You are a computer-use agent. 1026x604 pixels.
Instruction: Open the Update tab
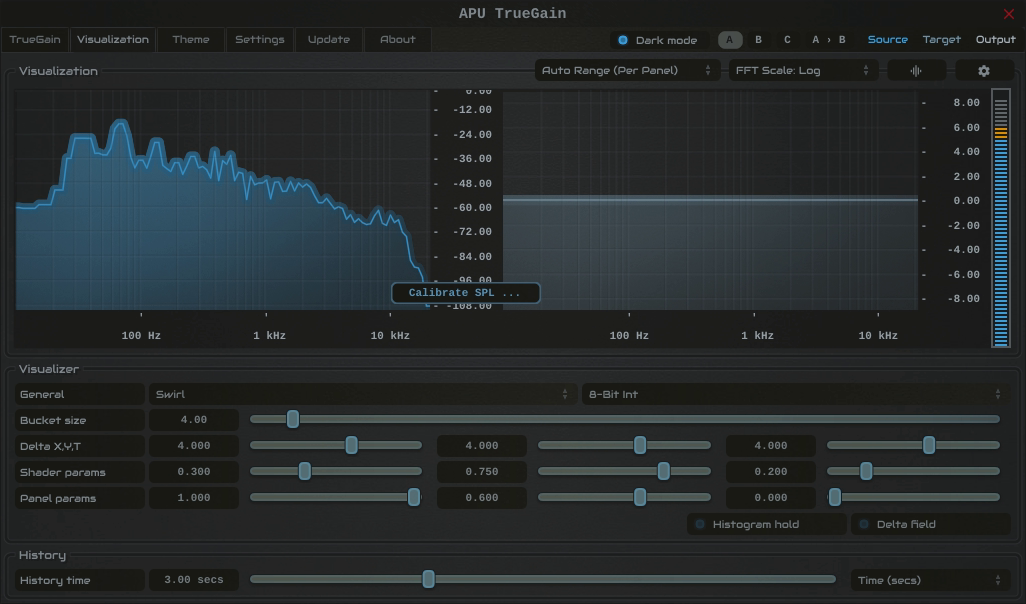coord(328,39)
